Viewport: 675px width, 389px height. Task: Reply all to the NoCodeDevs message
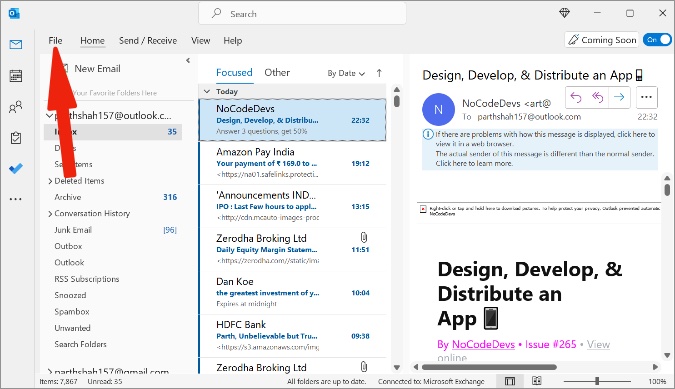(x=598, y=97)
